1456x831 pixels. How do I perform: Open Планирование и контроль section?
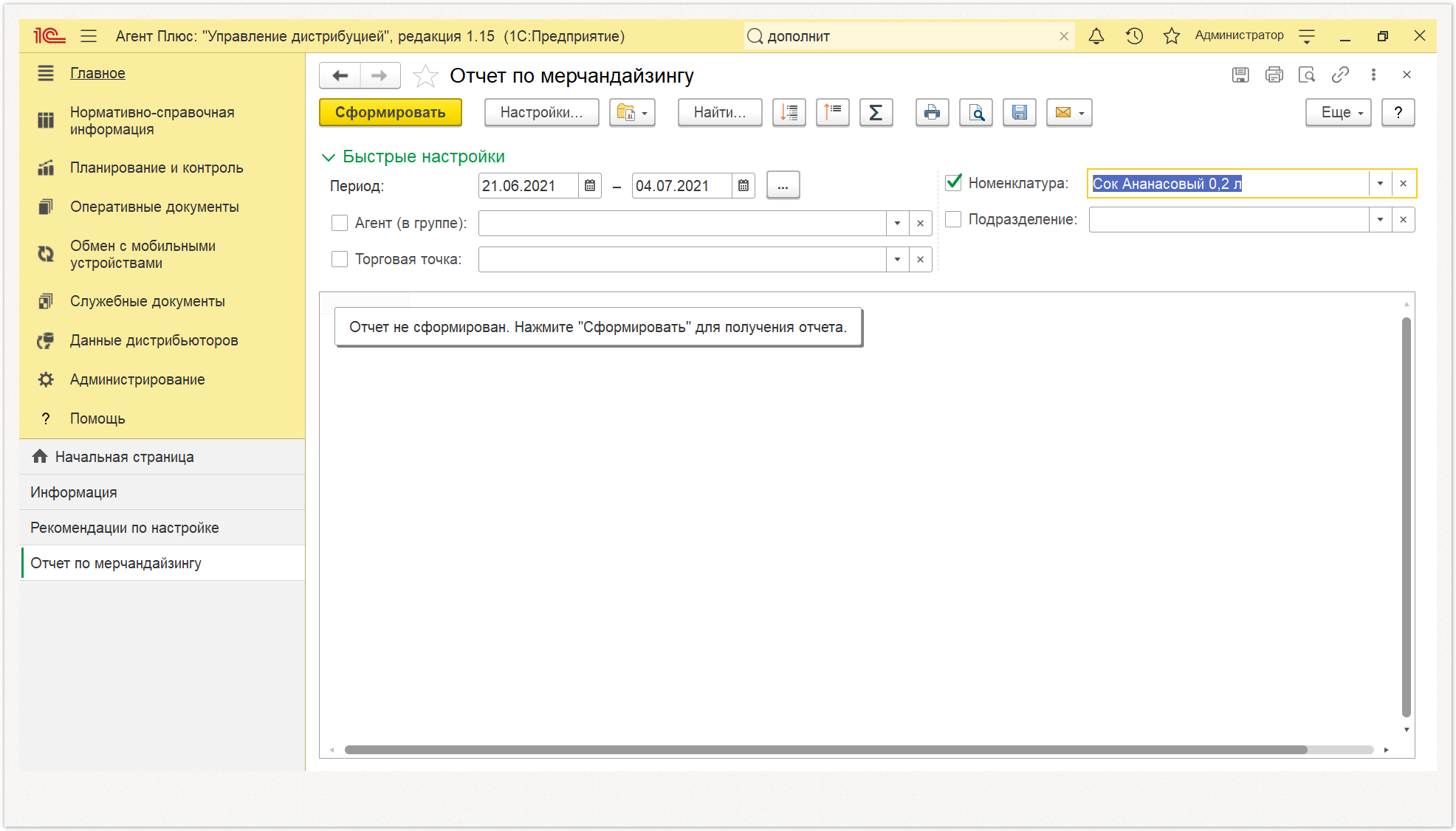[x=157, y=168]
